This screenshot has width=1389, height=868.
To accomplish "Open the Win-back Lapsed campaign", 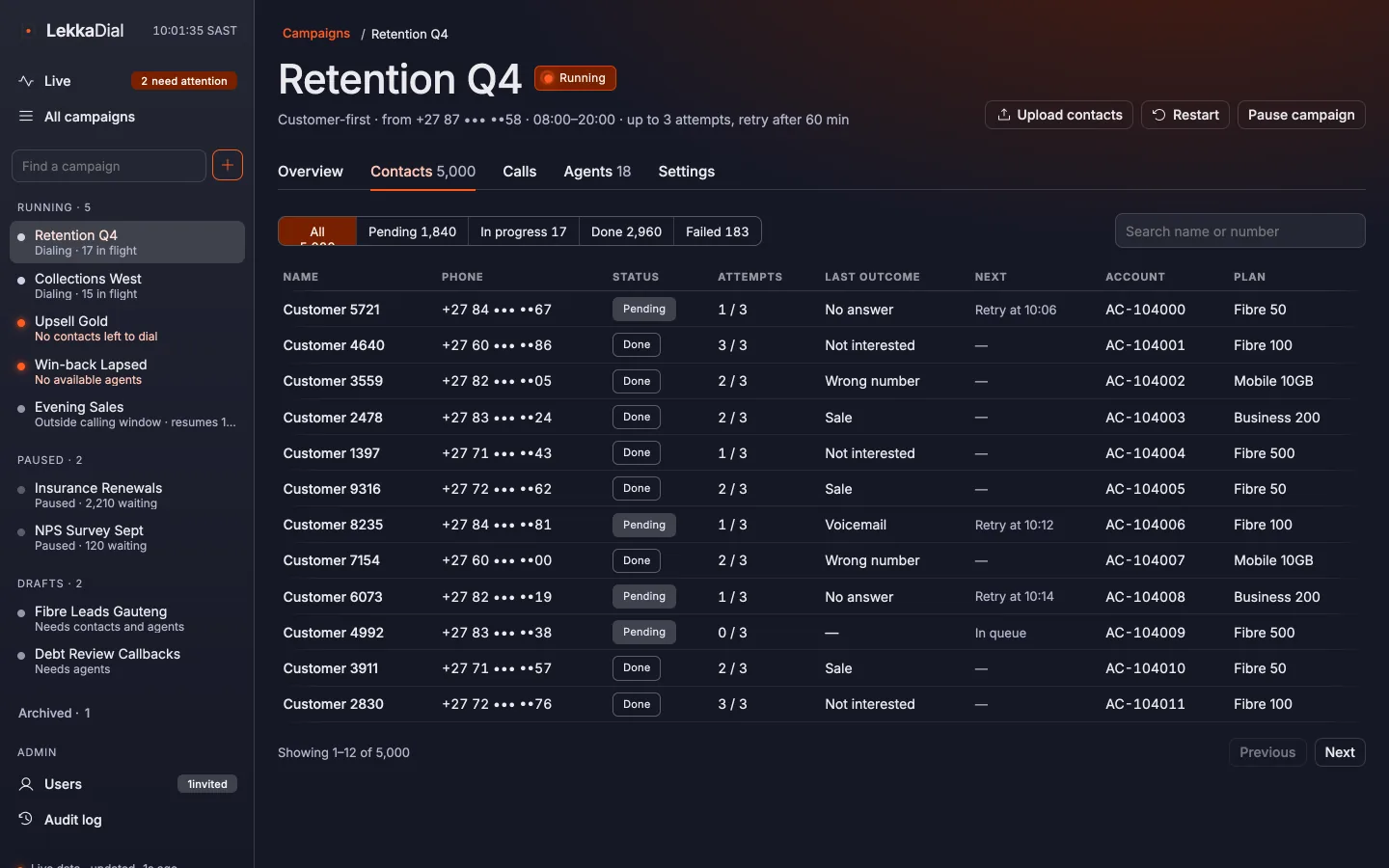I will 127,371.
